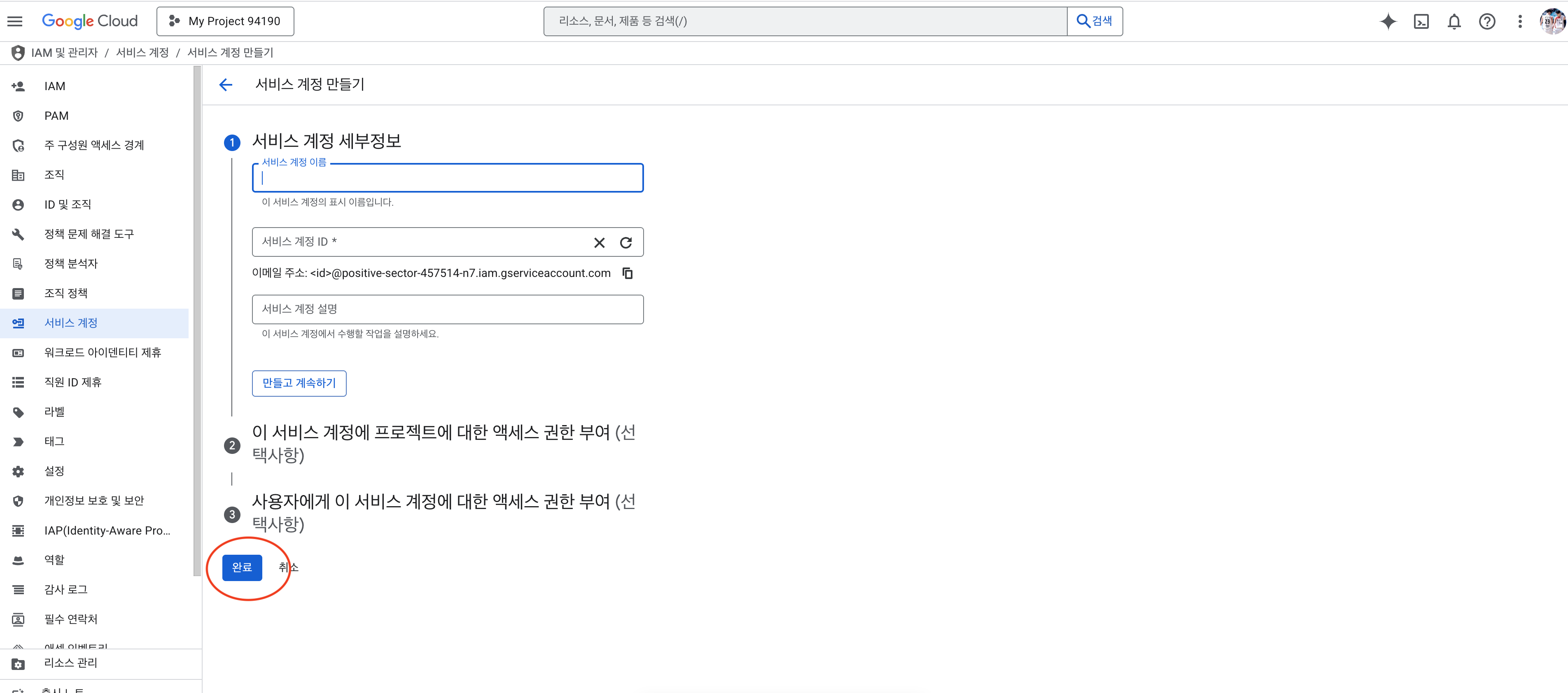Open the My Project 94190 project picker
1568x693 pixels.
[x=225, y=21]
